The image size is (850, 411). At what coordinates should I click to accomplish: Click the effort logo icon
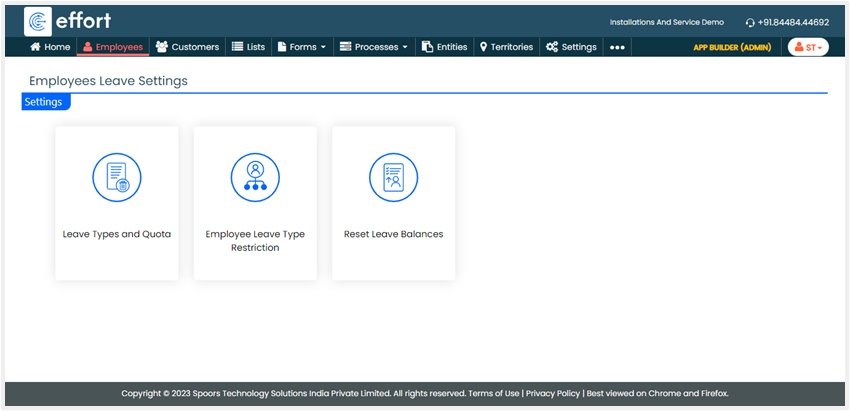(x=38, y=21)
